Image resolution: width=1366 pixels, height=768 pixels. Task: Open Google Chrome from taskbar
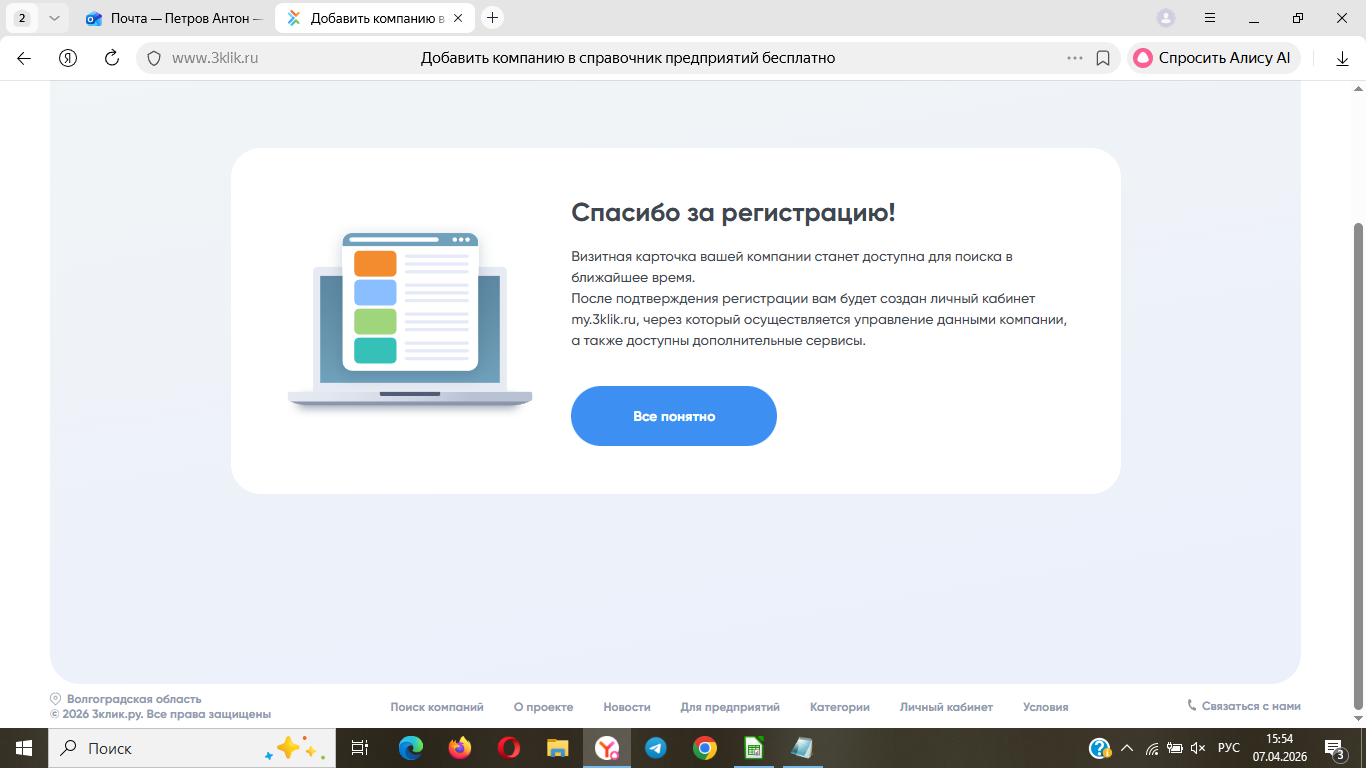pos(705,748)
